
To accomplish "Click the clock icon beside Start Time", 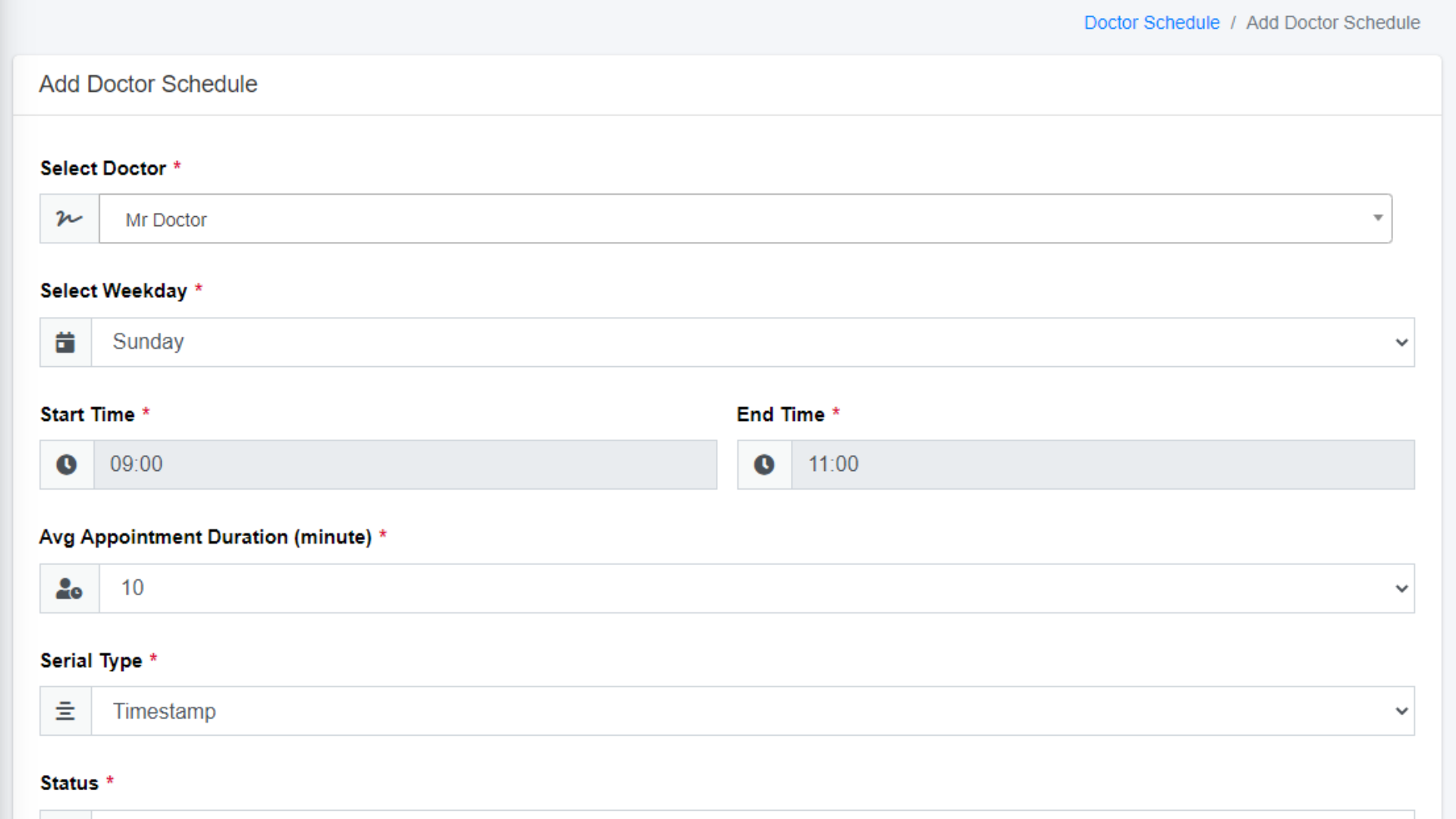I will [x=67, y=465].
